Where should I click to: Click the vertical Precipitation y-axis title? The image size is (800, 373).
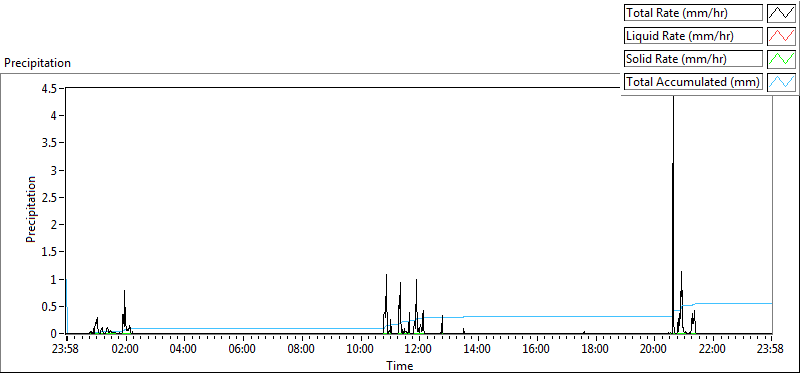coord(31,209)
